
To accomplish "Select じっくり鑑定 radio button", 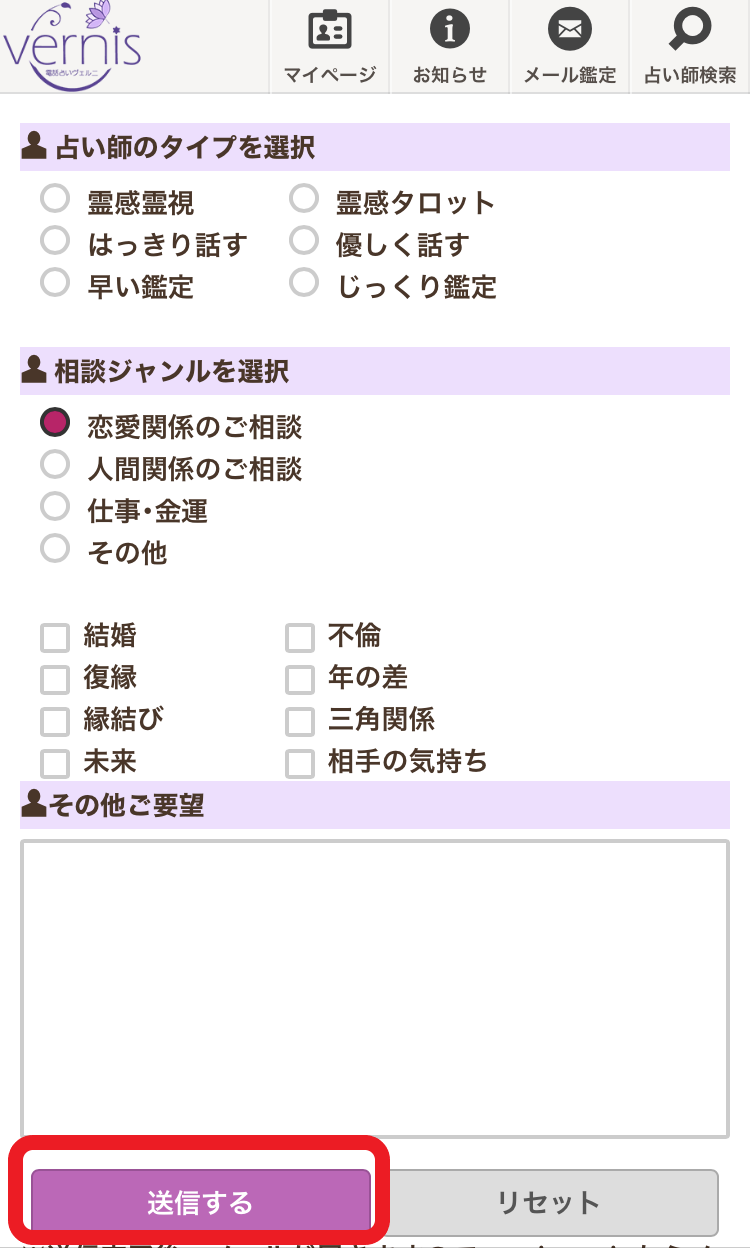I will click(304, 283).
